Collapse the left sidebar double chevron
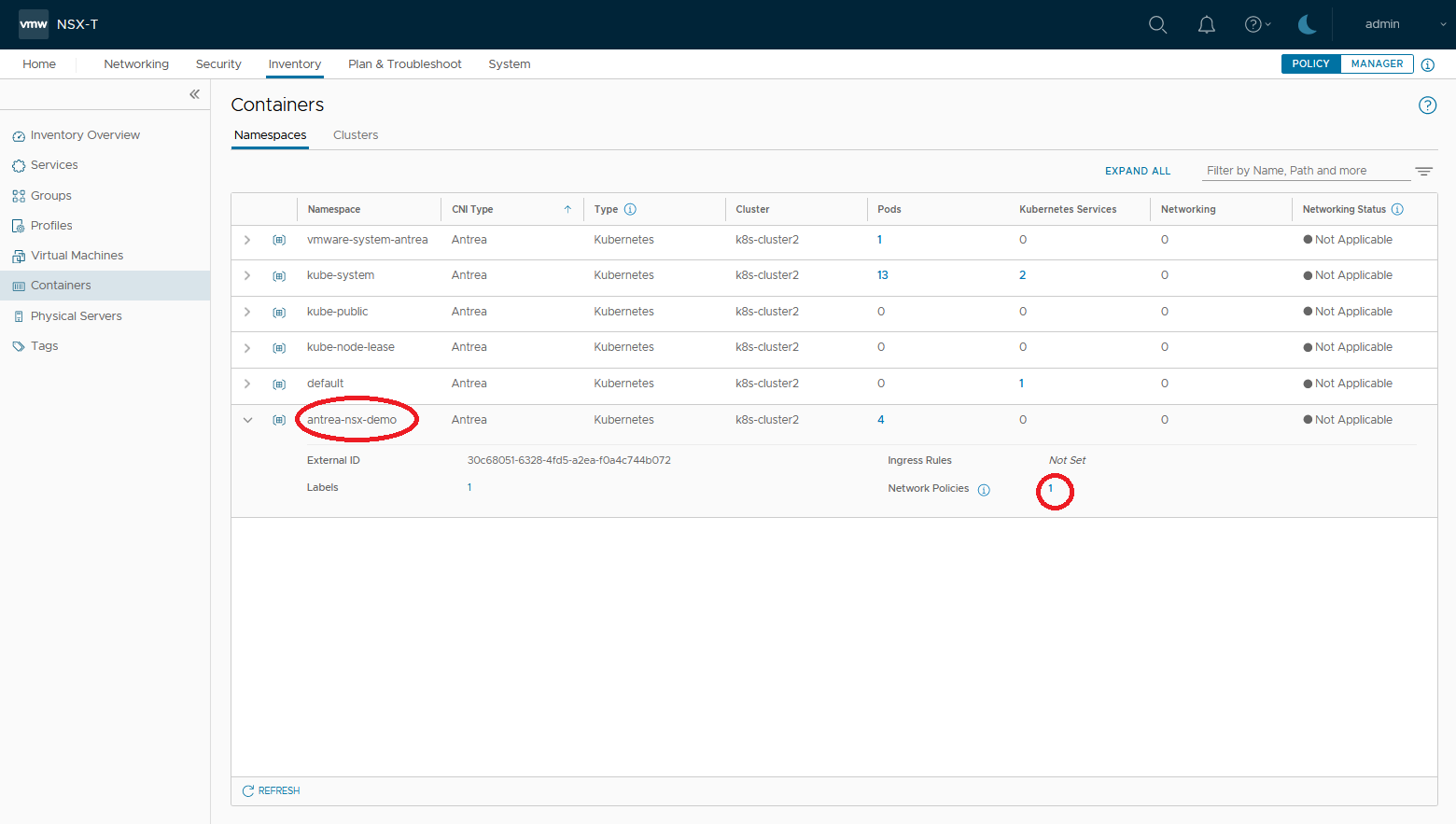 [194, 94]
